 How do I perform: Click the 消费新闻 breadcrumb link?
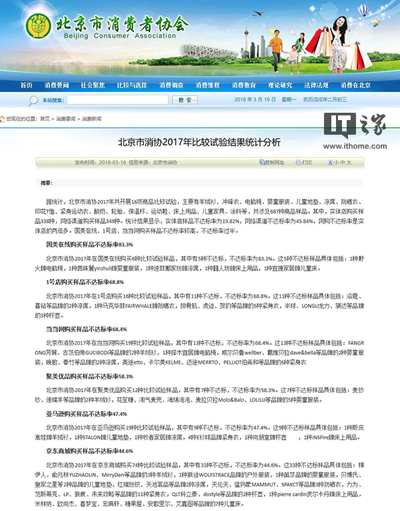click(92, 119)
